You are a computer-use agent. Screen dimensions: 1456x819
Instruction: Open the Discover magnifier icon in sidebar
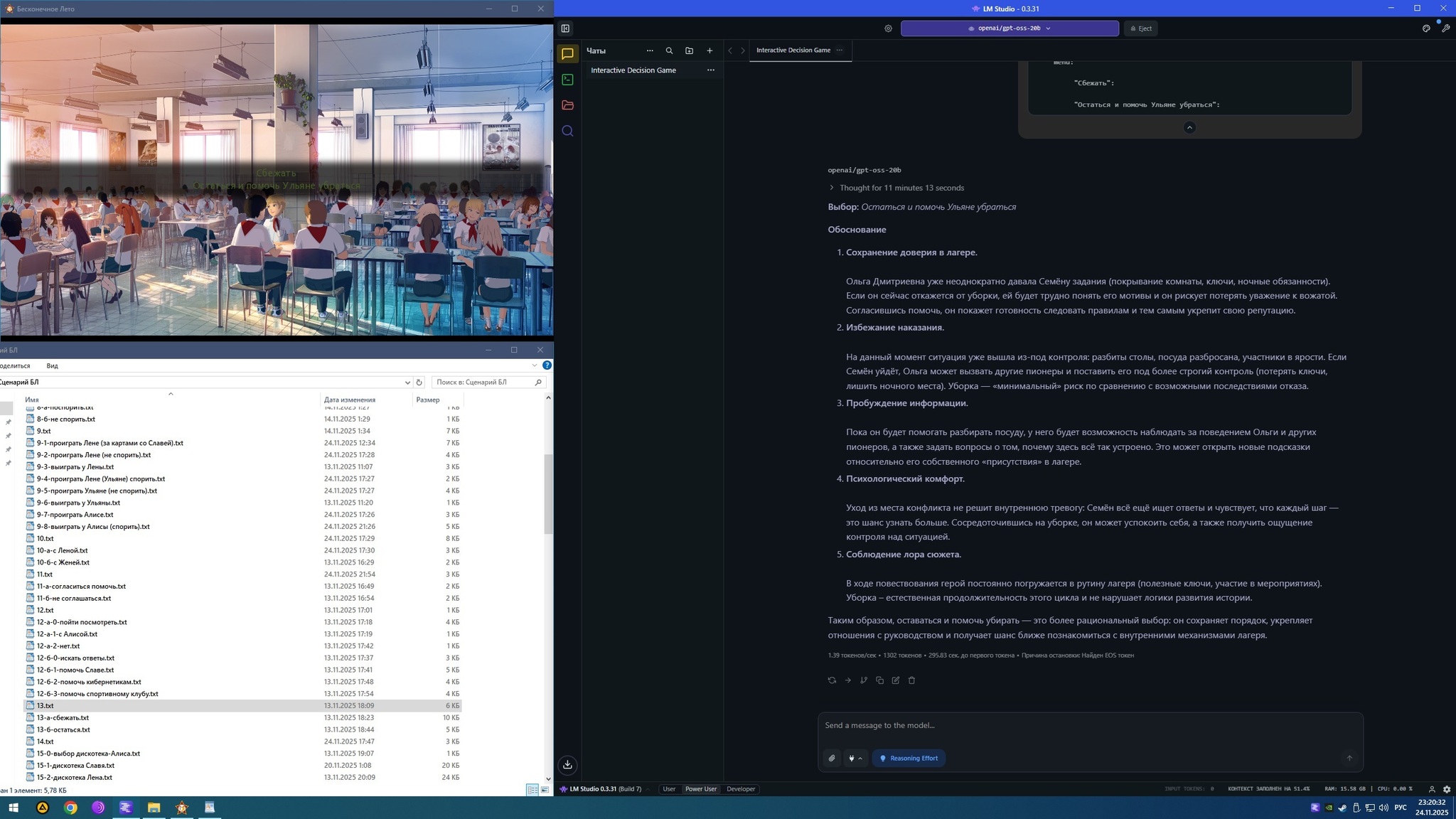point(567,131)
